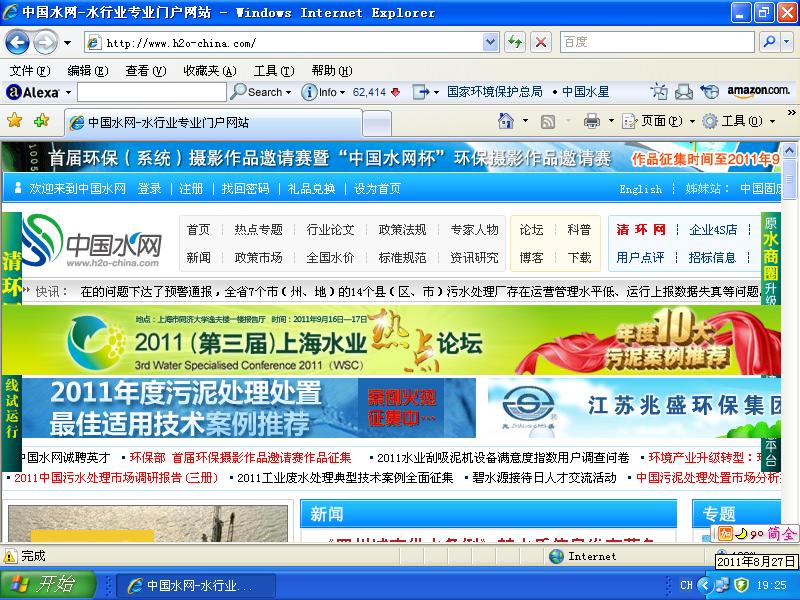Screen dimensions: 800x600
Task: Open a new blank tab
Action: tap(377, 123)
